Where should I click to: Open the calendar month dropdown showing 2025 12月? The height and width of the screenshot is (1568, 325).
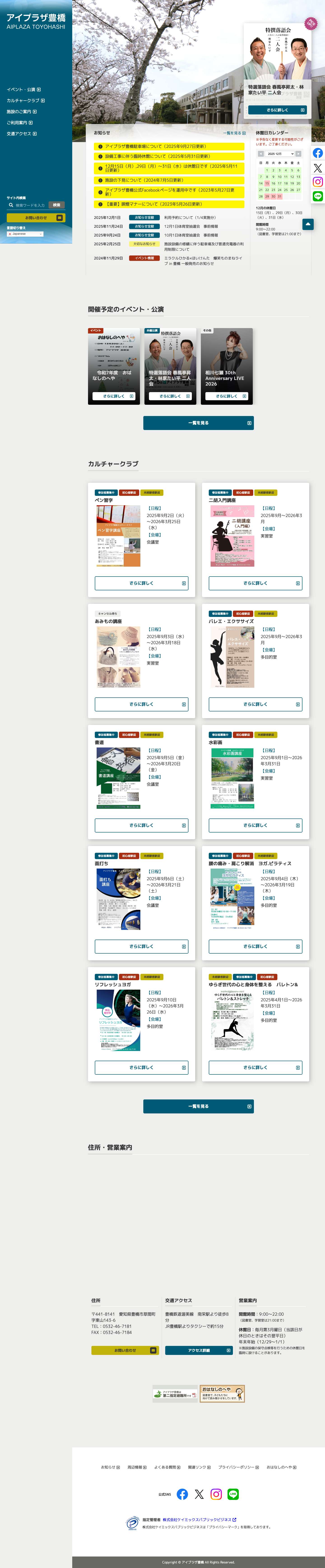click(280, 154)
